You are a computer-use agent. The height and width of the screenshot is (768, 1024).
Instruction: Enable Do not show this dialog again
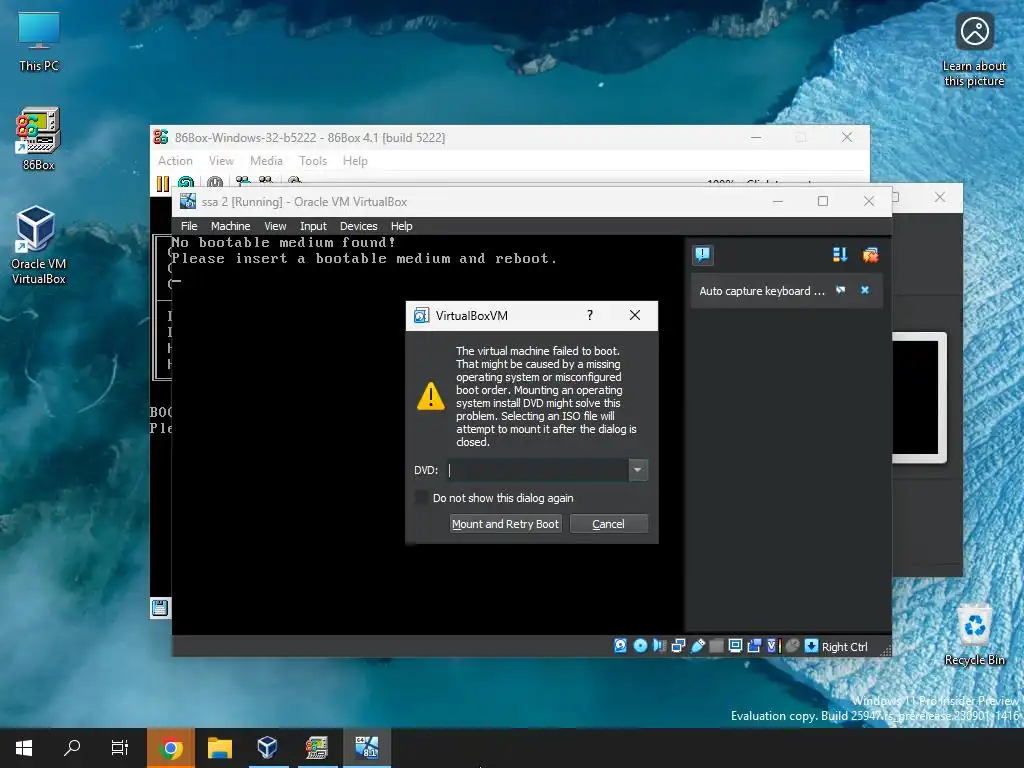[x=421, y=498]
